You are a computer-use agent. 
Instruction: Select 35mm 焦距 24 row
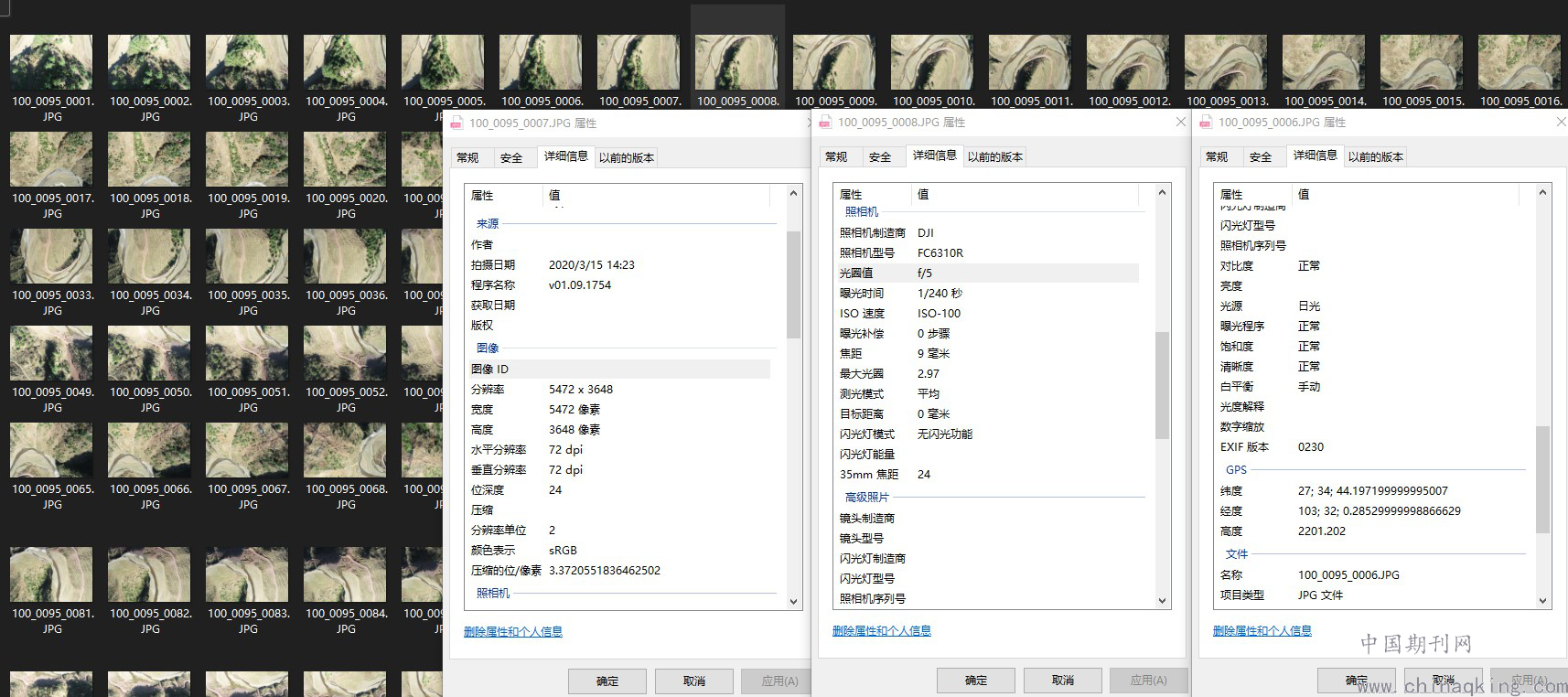[988, 474]
